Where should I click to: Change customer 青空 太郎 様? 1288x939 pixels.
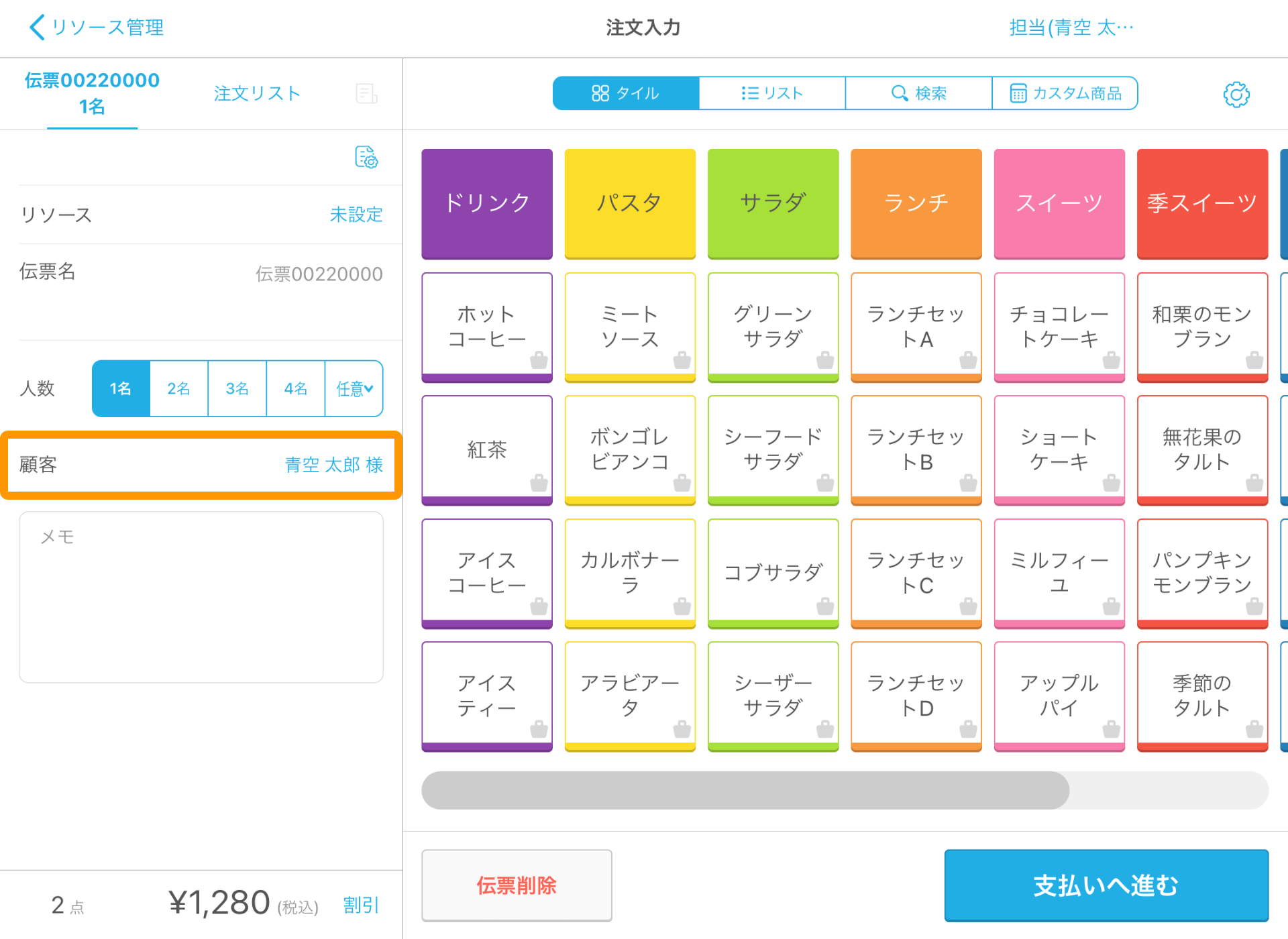[x=334, y=465]
